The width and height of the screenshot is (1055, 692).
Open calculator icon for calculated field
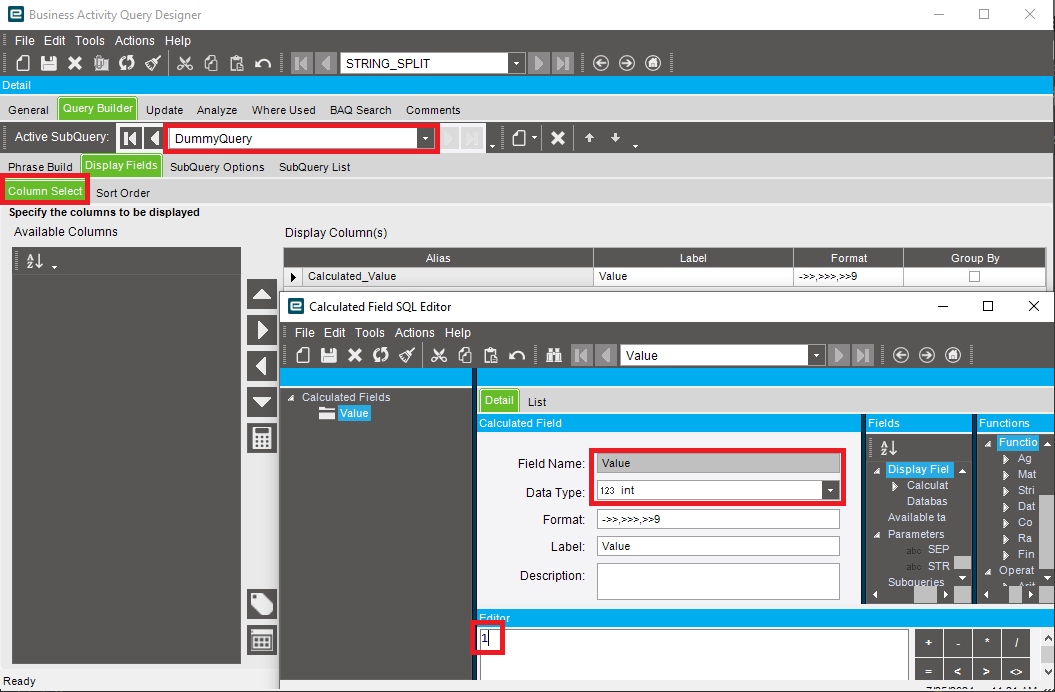tap(262, 438)
